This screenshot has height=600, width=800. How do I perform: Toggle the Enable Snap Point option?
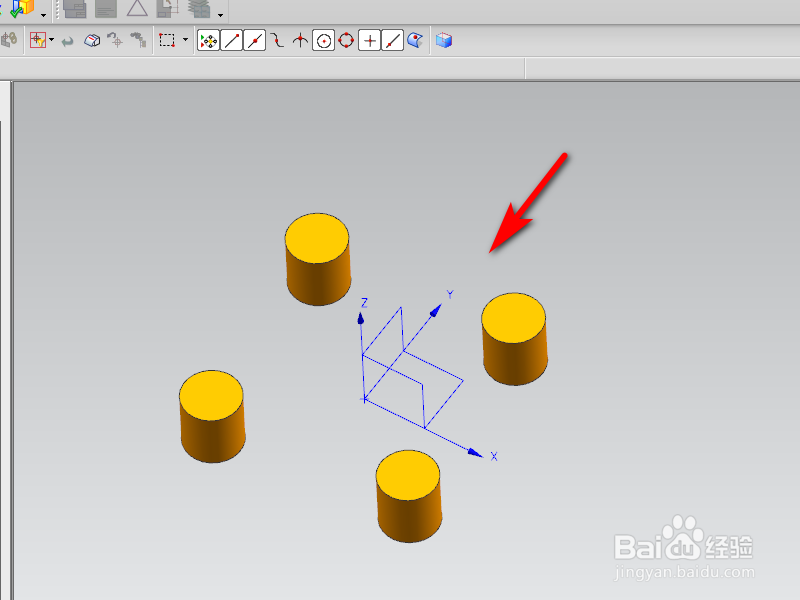(208, 40)
